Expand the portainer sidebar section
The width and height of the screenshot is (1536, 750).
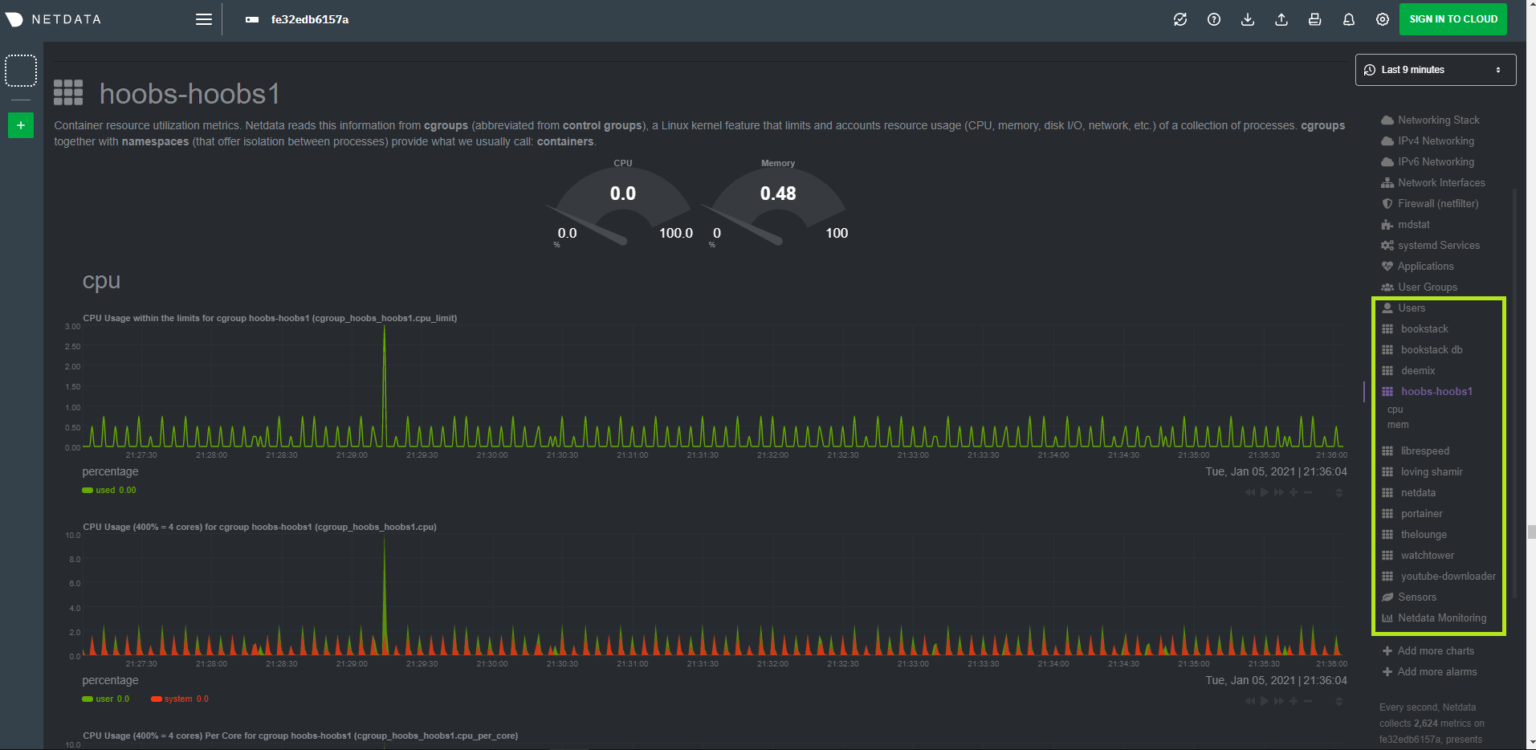1421,513
